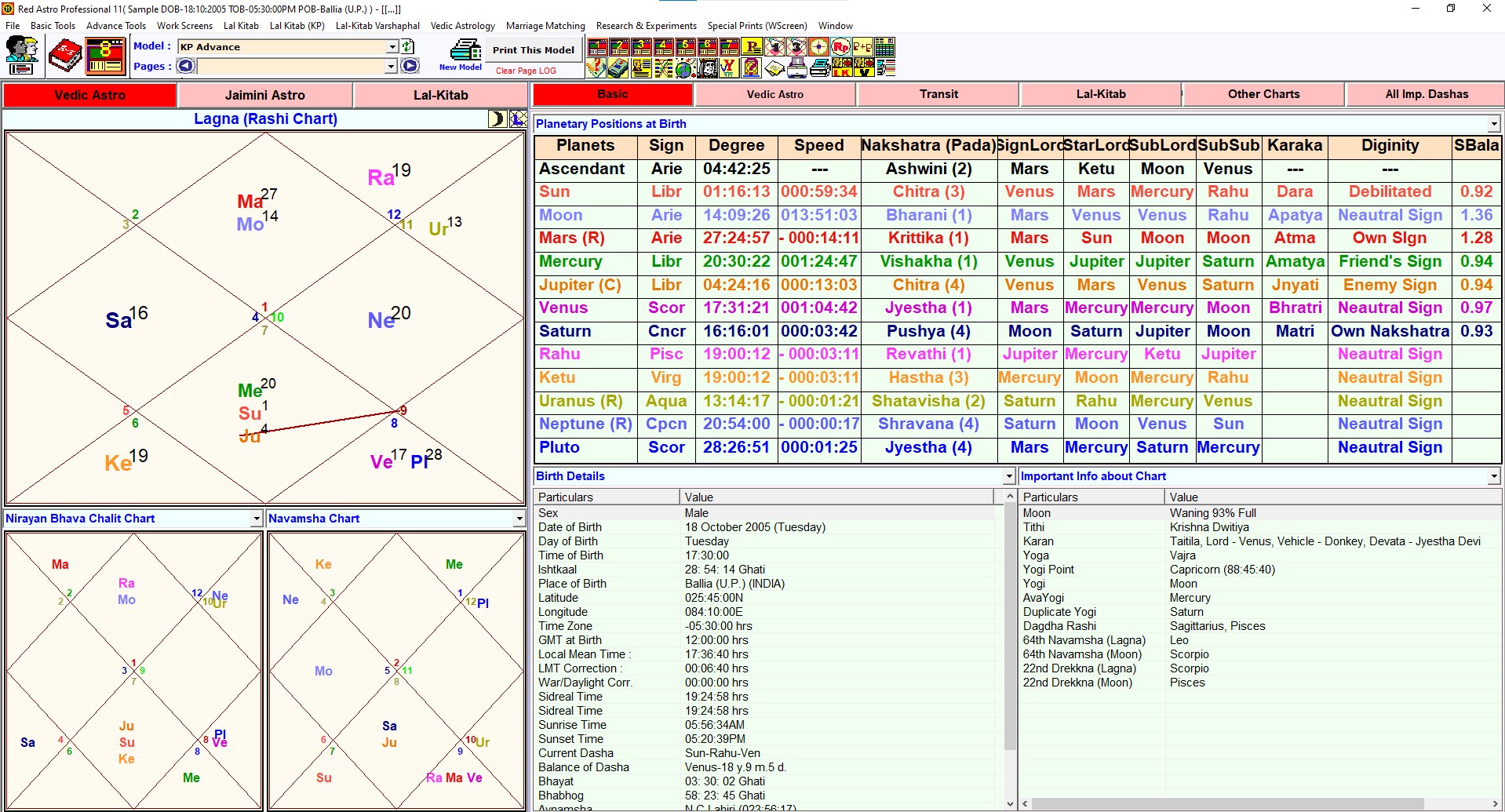Expand Planetary Positions at Birth dropdown
Screen dimensions: 1505x812
point(1494,124)
